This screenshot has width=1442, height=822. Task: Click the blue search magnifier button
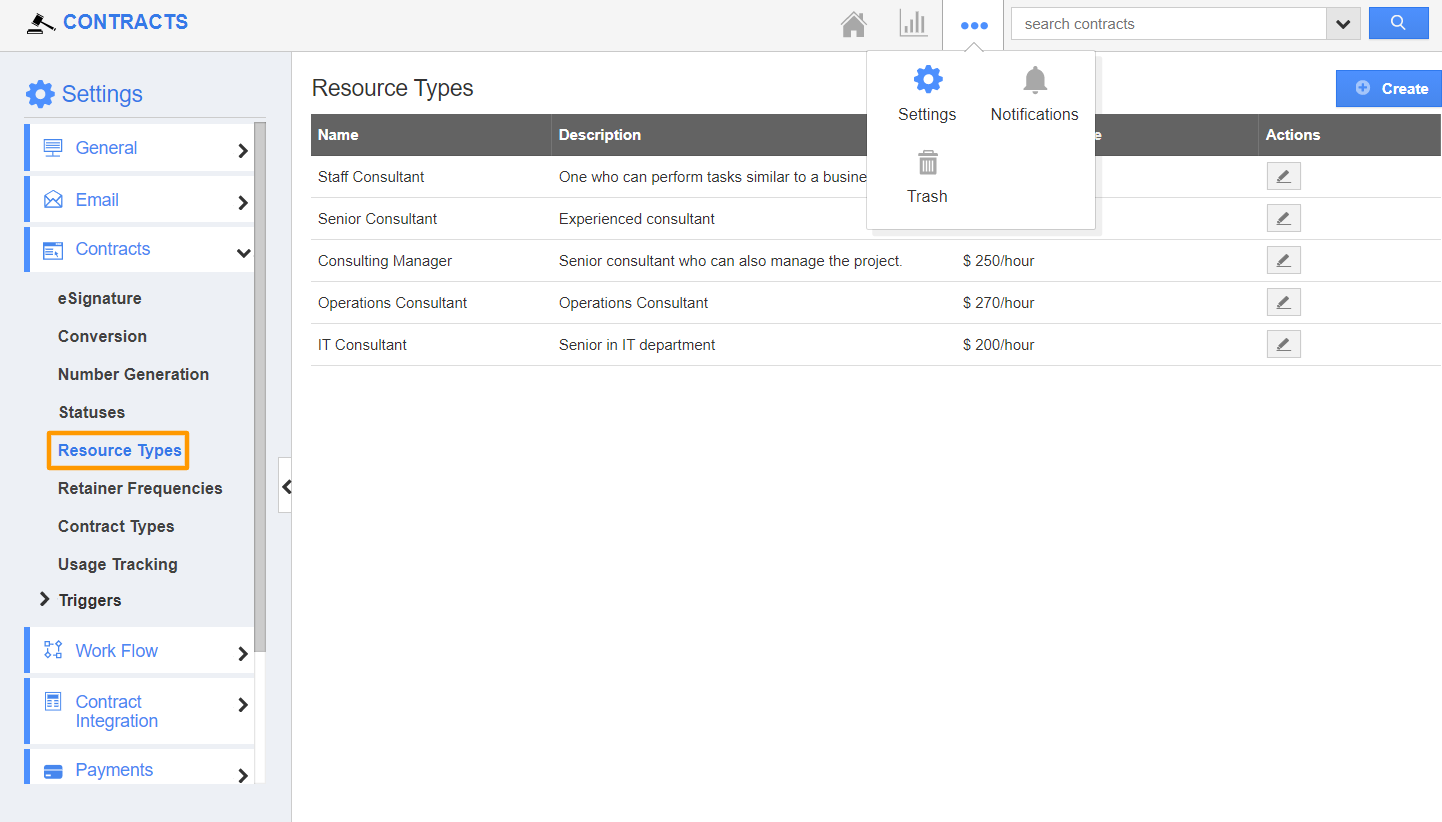[x=1398, y=22]
